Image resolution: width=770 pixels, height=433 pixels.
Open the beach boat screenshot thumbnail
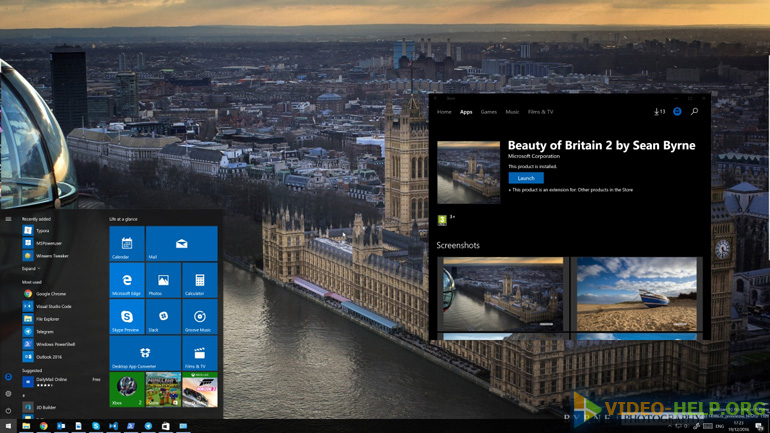(636, 294)
